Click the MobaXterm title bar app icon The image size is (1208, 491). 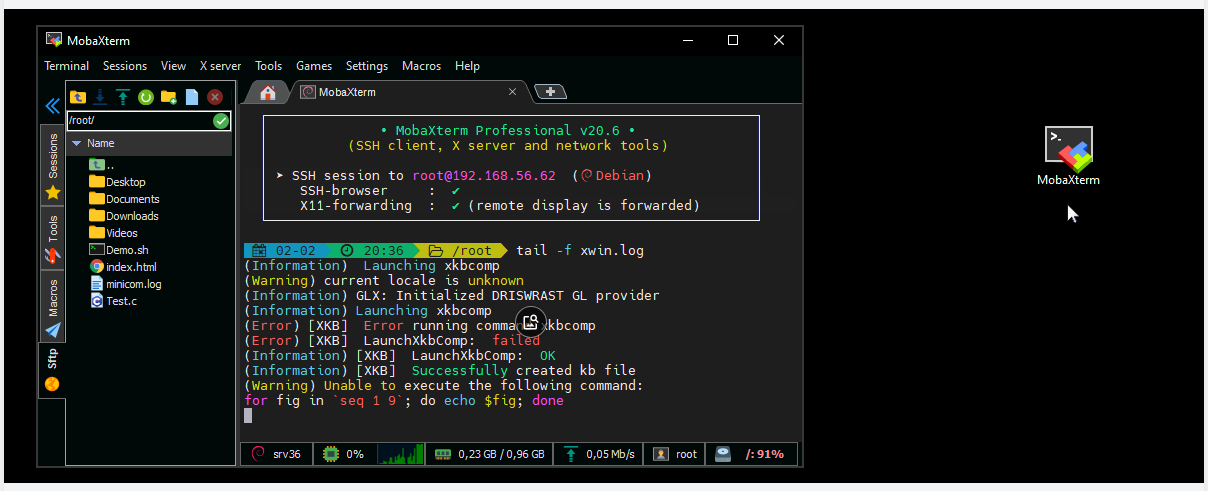click(54, 40)
